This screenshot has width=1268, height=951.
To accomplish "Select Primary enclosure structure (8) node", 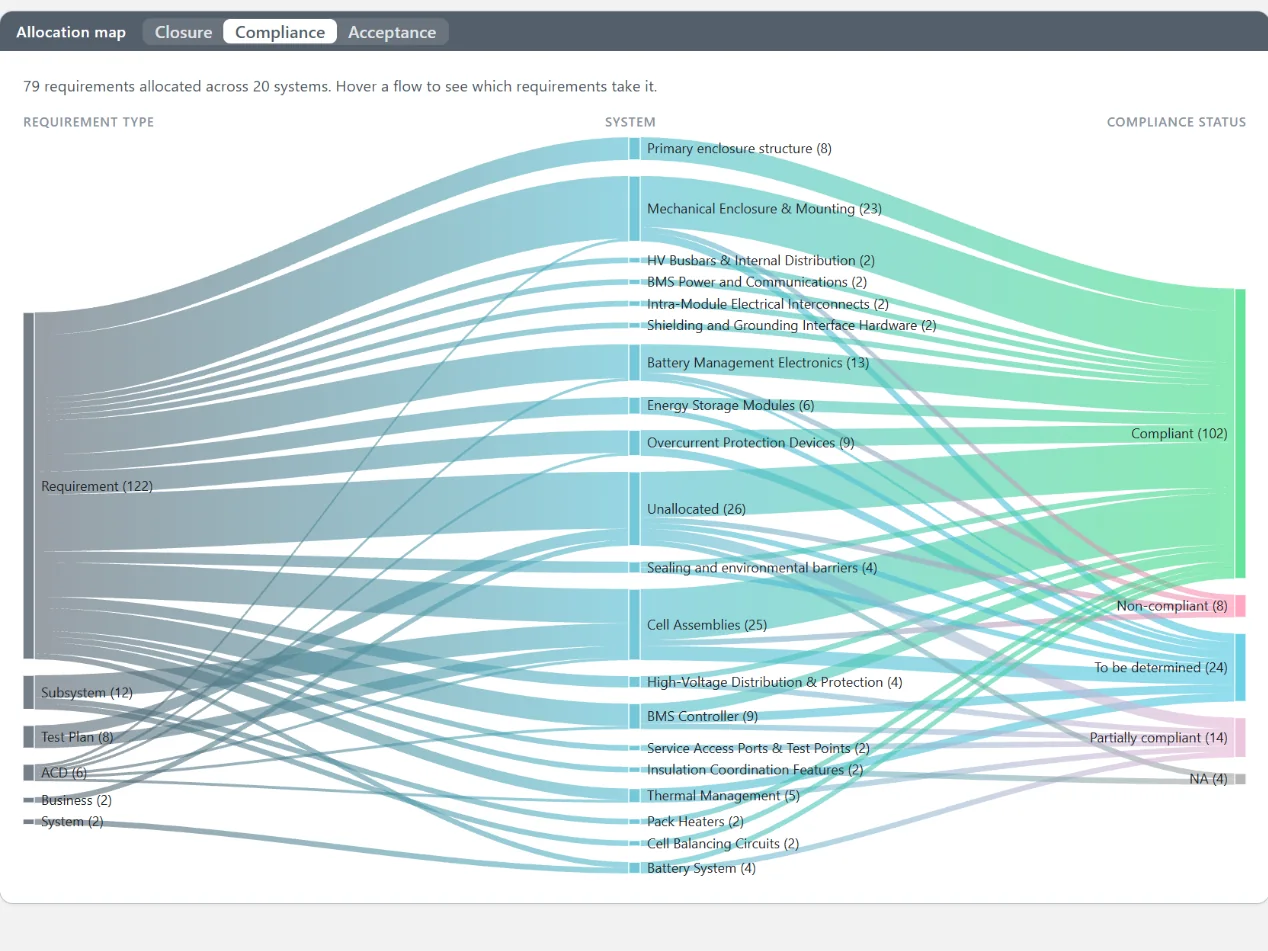I will tap(739, 149).
